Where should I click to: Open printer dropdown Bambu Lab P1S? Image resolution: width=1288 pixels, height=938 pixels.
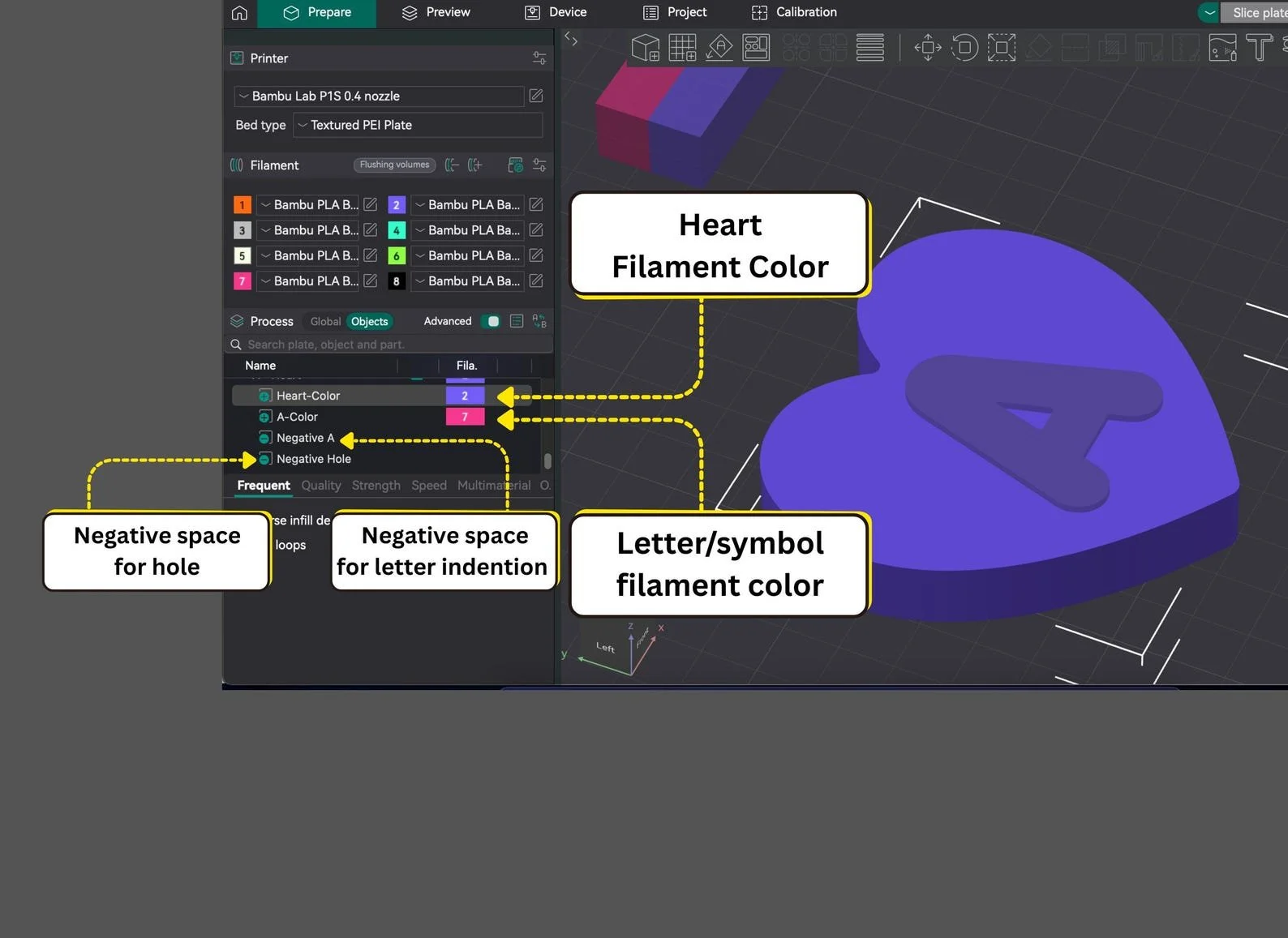[x=379, y=96]
